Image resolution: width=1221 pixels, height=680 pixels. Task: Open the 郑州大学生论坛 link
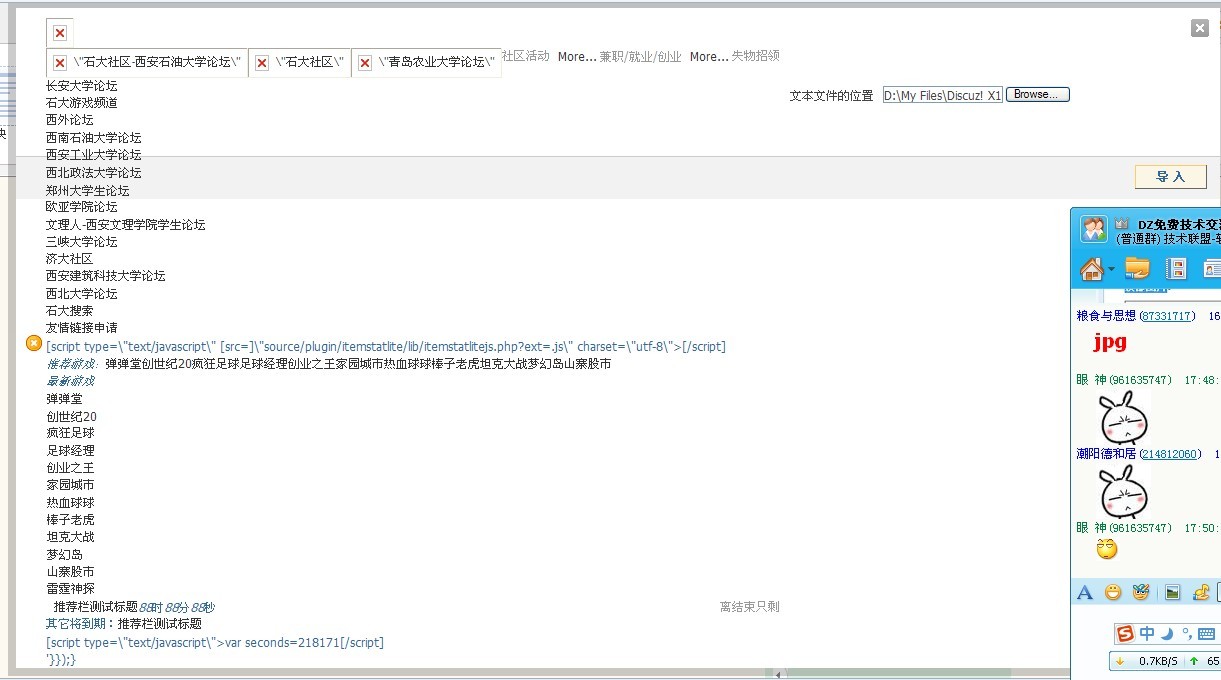87,190
